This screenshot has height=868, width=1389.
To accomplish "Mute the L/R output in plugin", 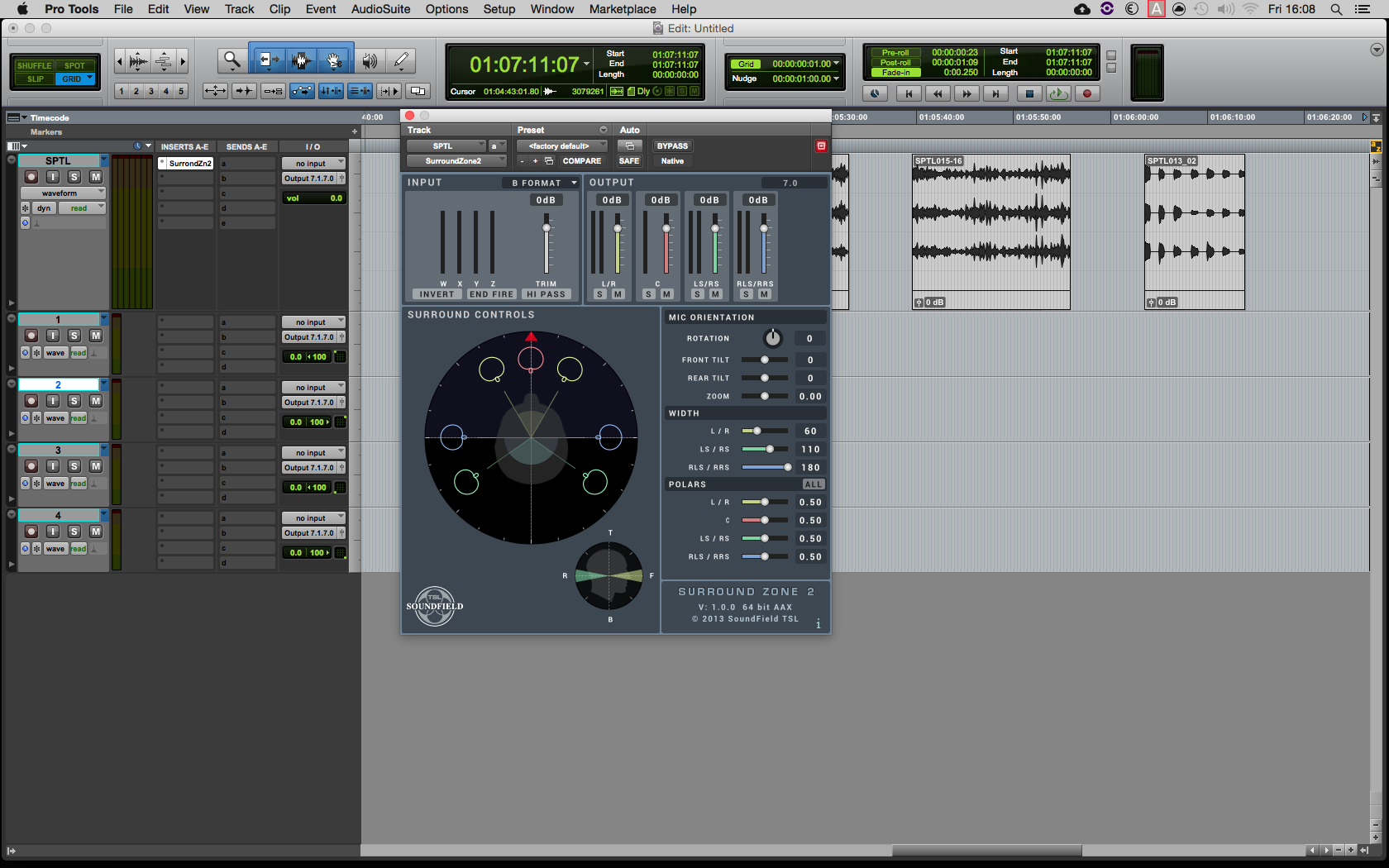I will [x=618, y=294].
